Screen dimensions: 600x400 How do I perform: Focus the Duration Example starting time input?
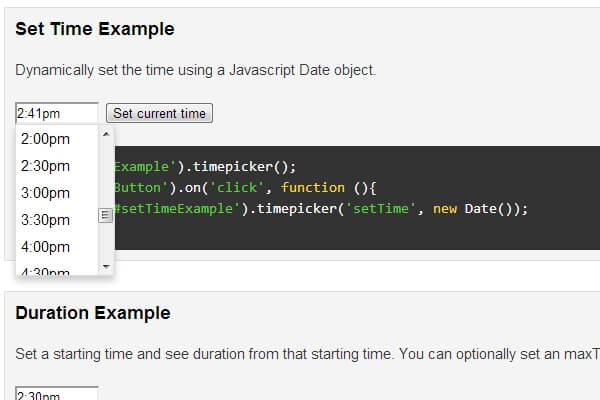(57, 394)
